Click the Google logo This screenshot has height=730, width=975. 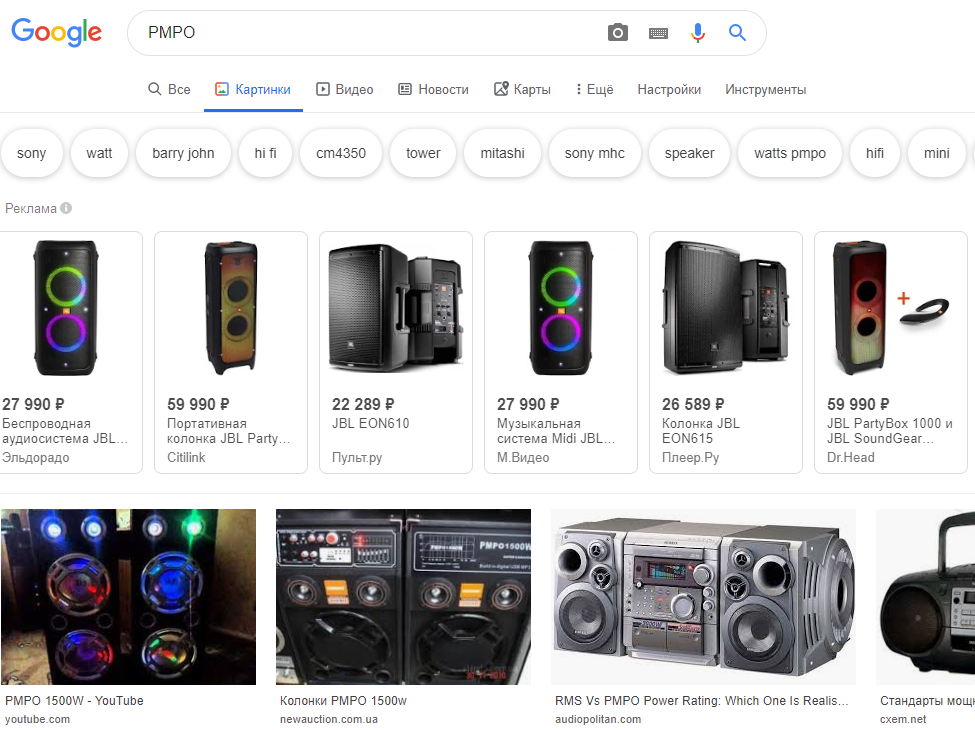[x=57, y=32]
